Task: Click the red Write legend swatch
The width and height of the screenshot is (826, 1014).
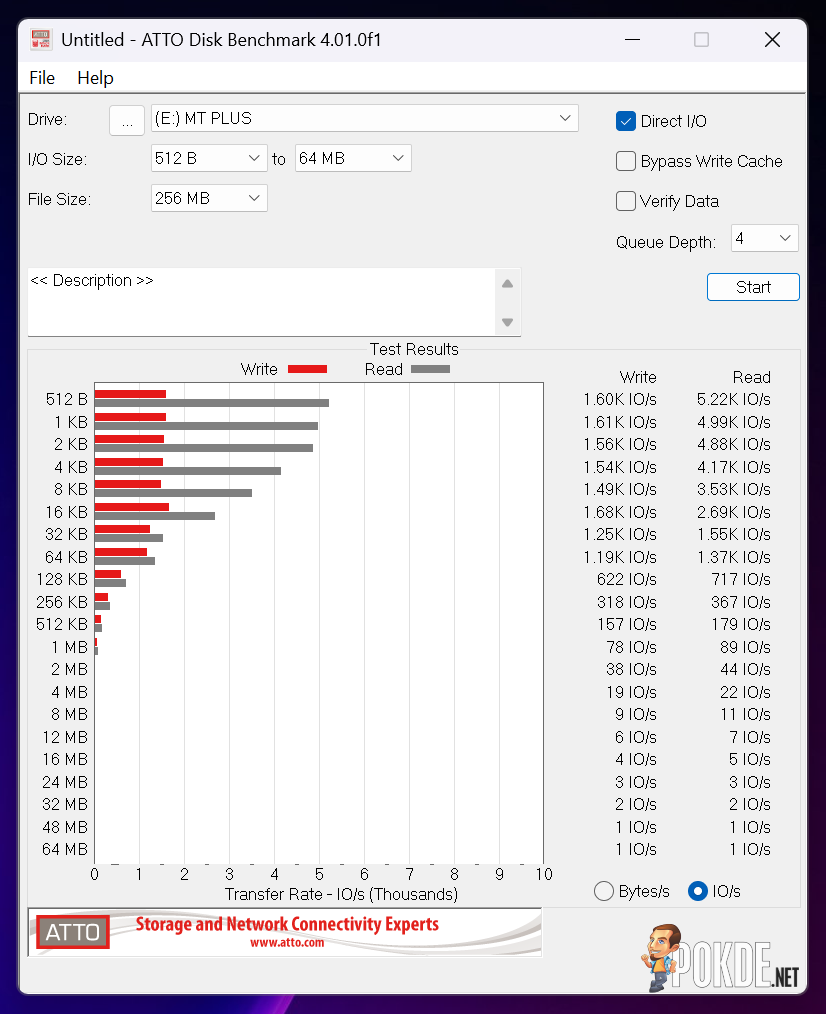Action: [x=307, y=369]
